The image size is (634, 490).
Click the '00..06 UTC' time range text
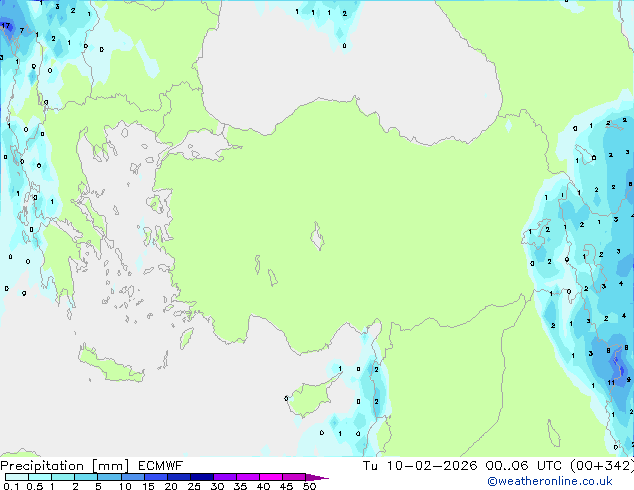click(x=524, y=466)
